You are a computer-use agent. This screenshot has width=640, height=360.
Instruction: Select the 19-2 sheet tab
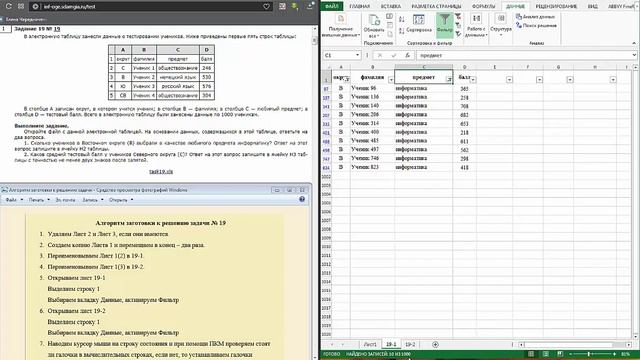click(x=410, y=344)
